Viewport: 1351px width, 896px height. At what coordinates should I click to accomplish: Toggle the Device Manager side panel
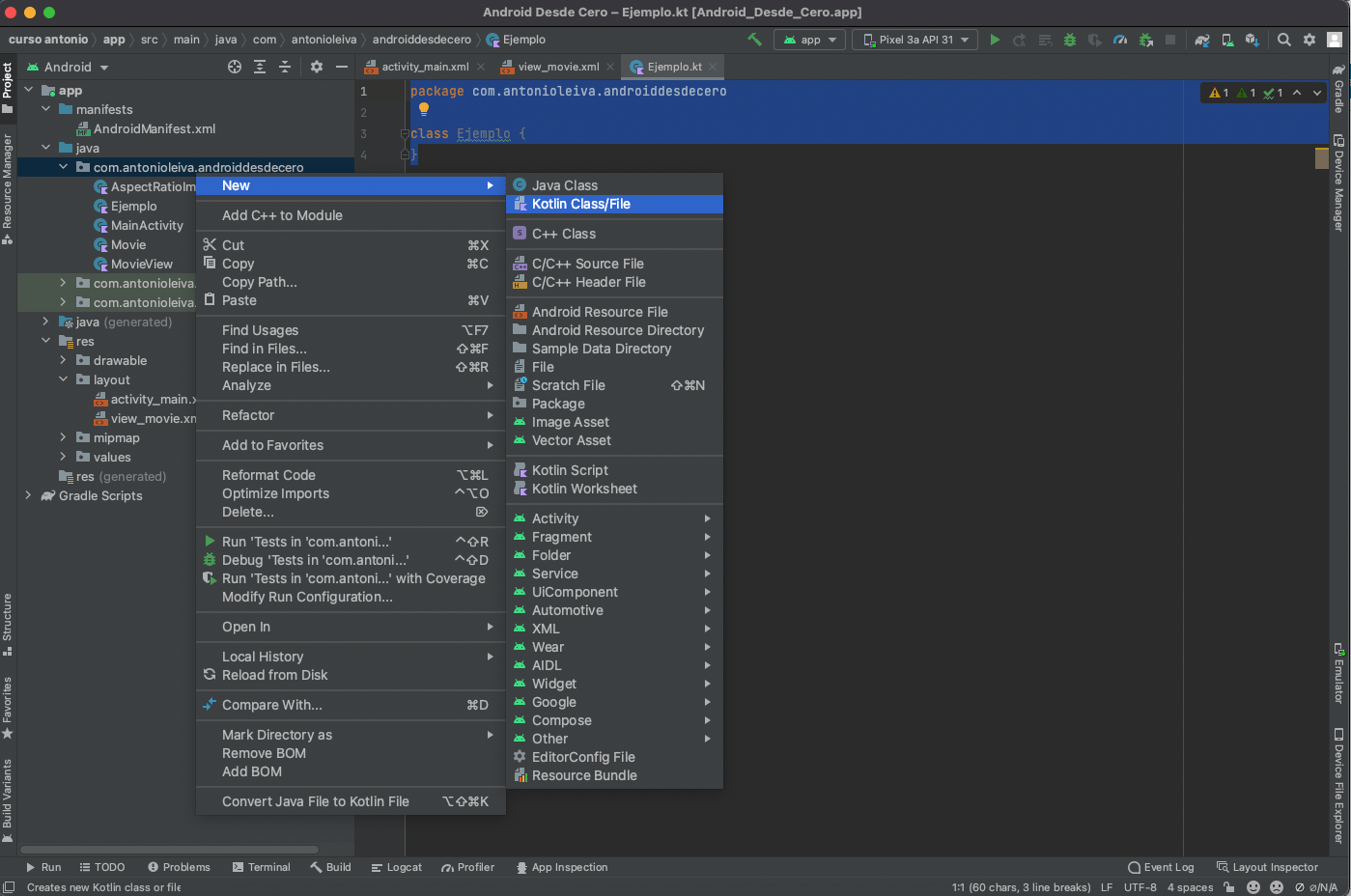[1338, 182]
